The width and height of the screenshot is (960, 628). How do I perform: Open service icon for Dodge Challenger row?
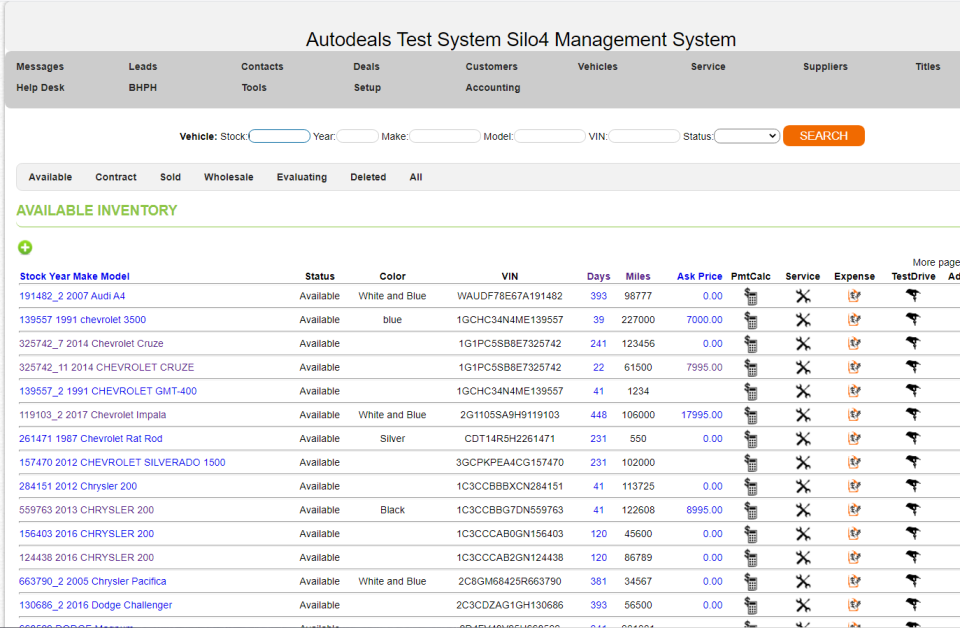coord(803,605)
